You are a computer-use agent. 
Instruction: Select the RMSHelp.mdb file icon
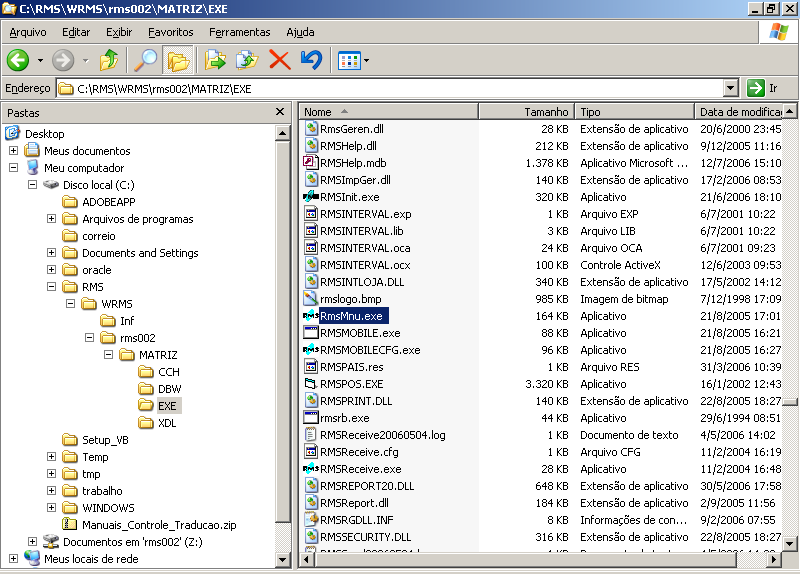311,162
